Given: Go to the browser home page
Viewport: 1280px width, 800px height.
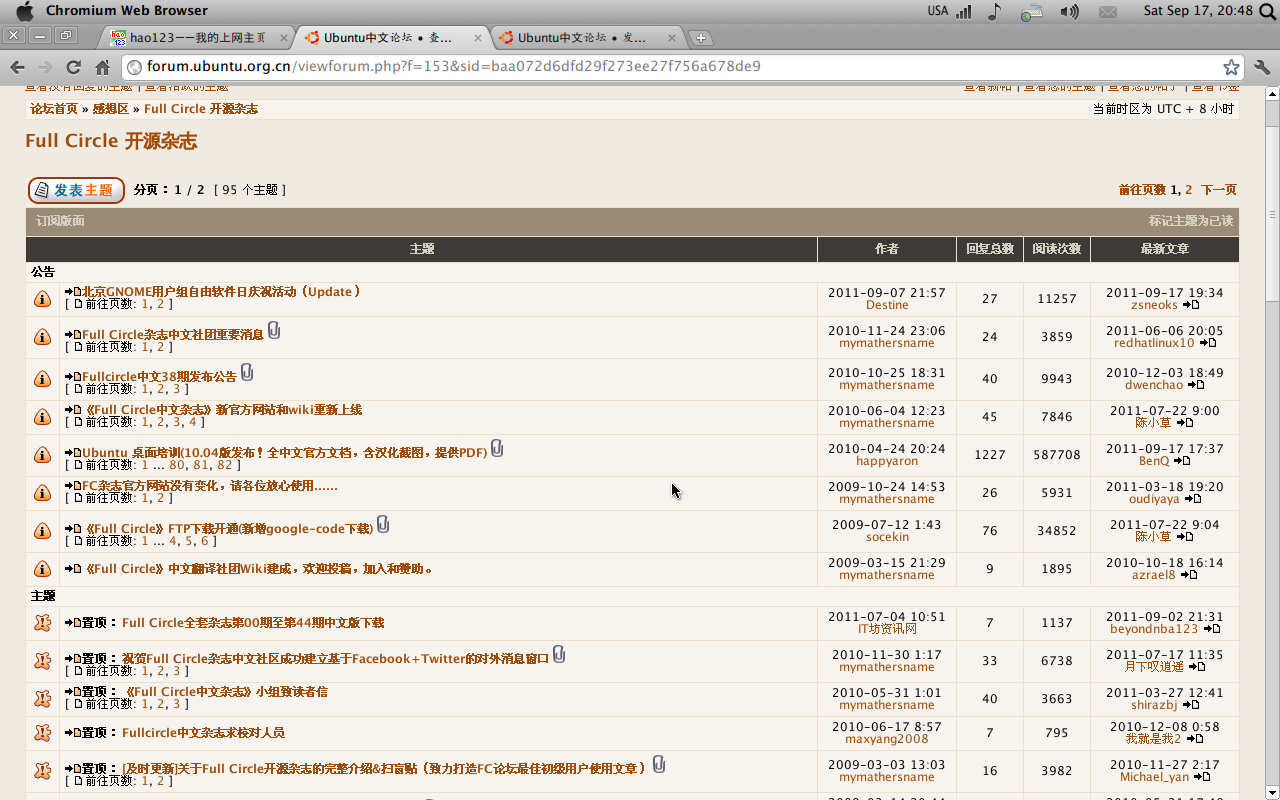Looking at the screenshot, I should pyautogui.click(x=102, y=67).
